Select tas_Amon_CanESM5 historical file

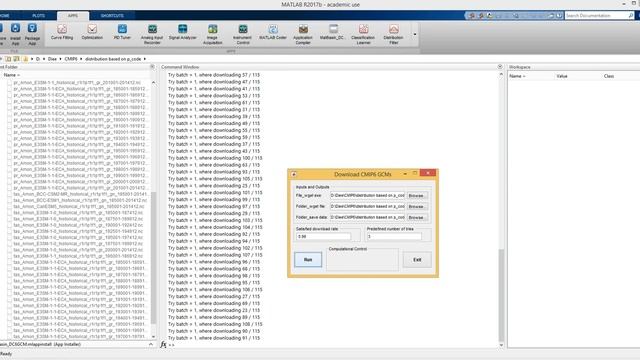point(78,207)
